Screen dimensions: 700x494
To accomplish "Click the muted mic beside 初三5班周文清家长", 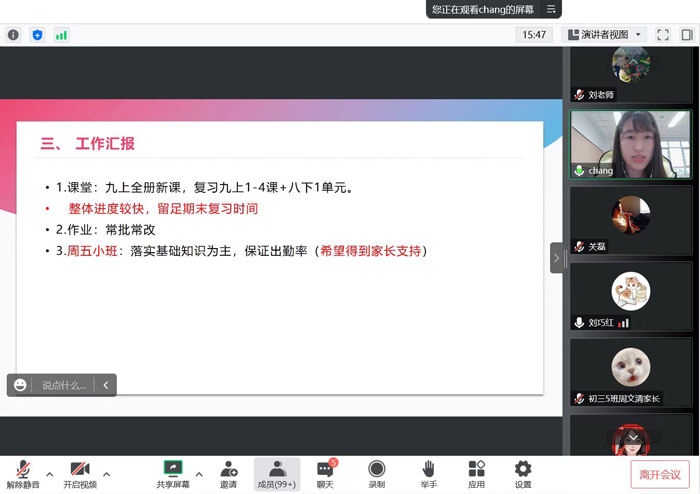I will tap(579, 398).
